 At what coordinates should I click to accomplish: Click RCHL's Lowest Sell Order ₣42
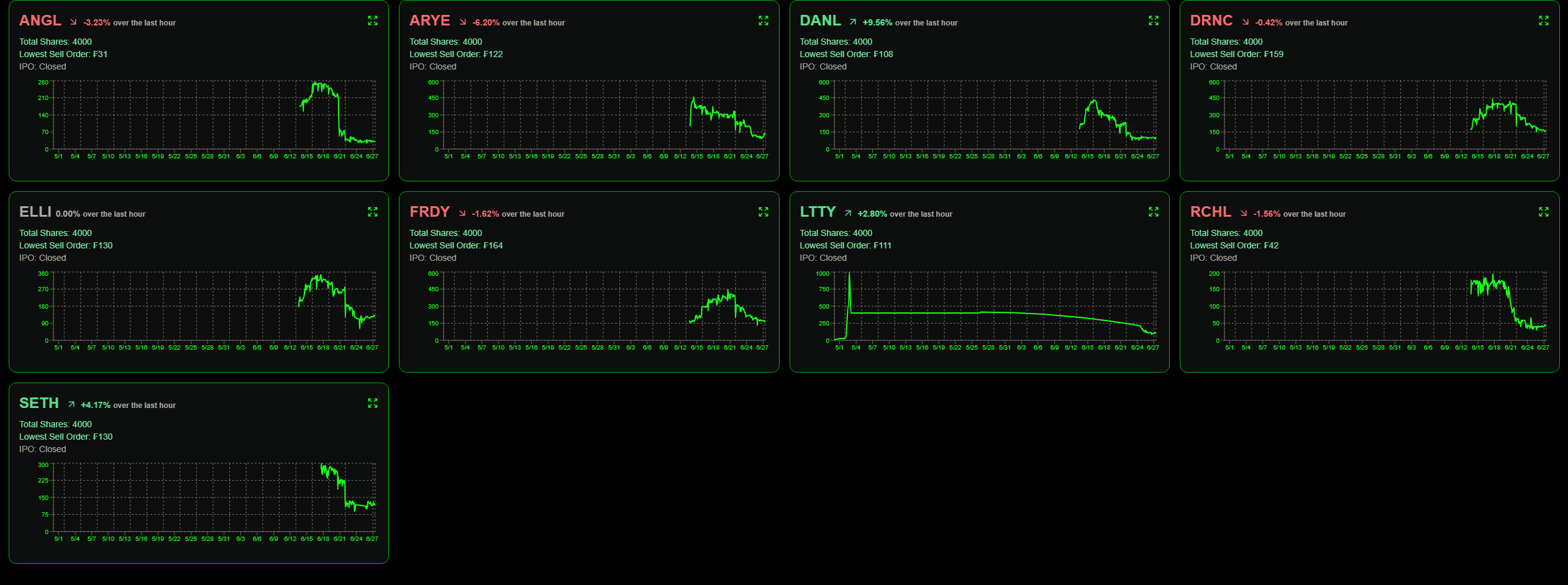click(x=1234, y=245)
